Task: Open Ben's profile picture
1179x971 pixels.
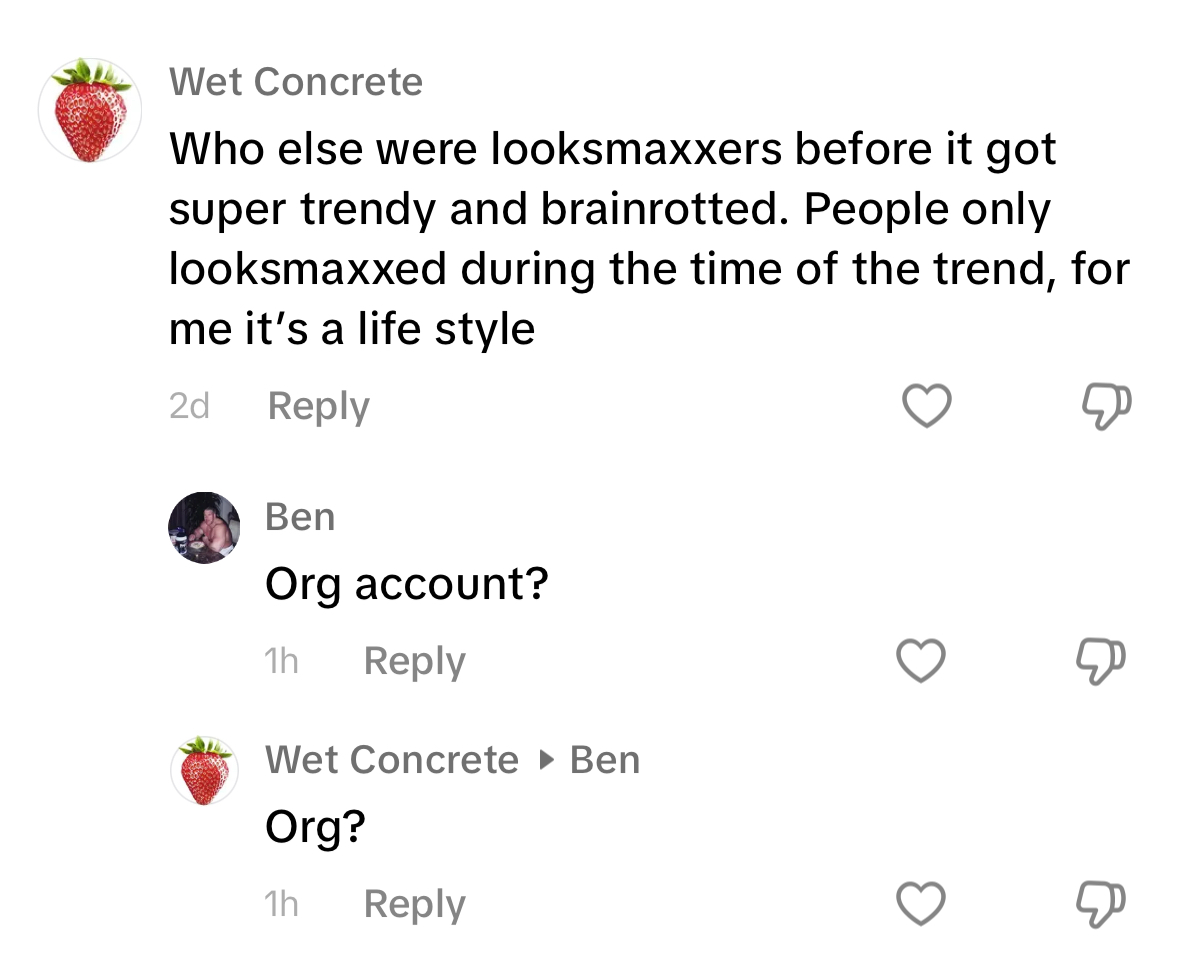Action: point(204,528)
